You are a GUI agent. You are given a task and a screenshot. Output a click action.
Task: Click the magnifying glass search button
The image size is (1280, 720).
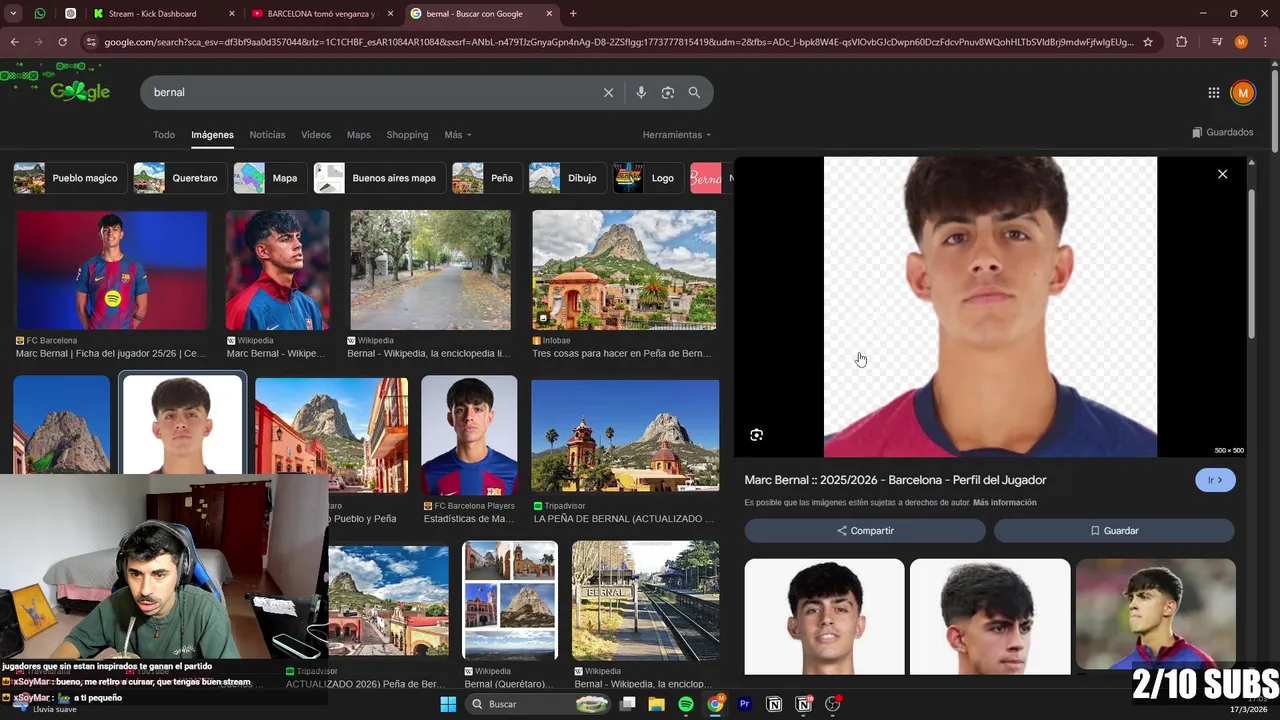point(694,92)
